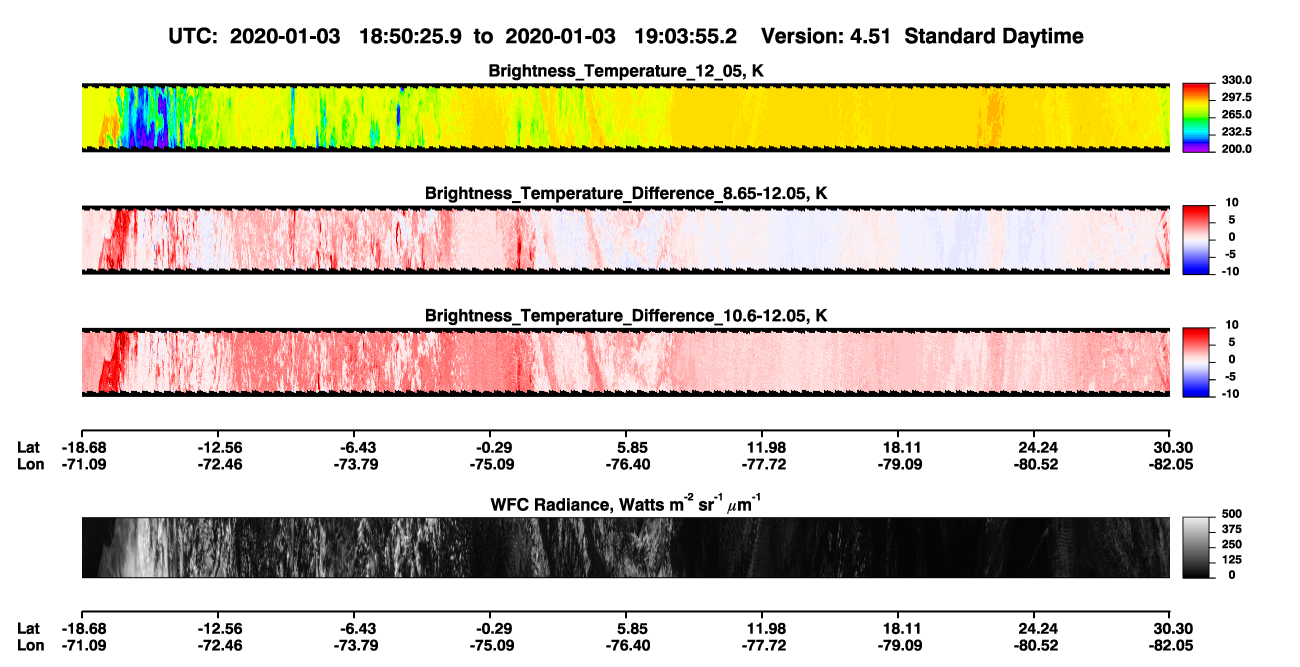Click the UTC time range header text
The image size is (1300, 667).
[x=454, y=36]
